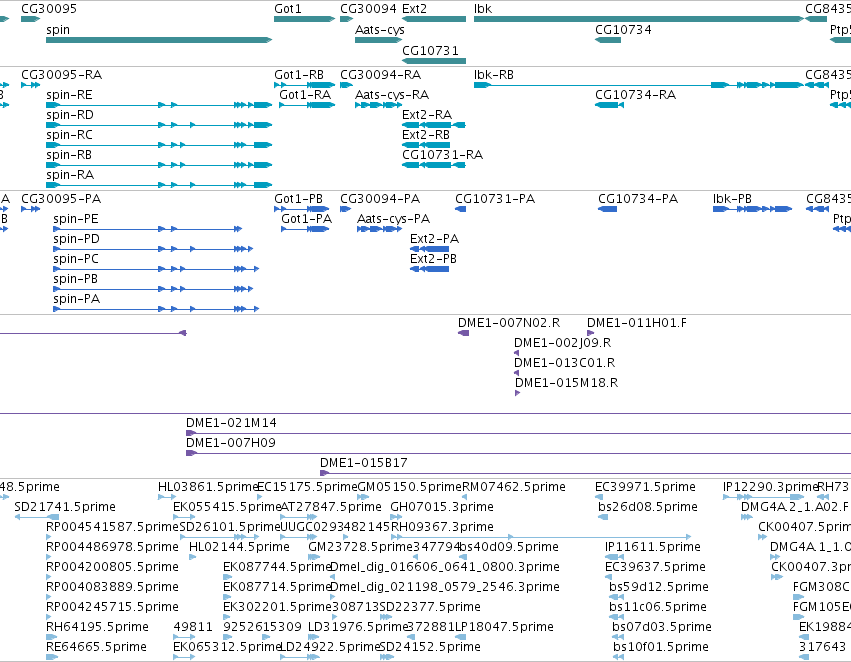The height and width of the screenshot is (662, 851).
Task: Open transcript CG30094-RA
Action: (x=346, y=85)
